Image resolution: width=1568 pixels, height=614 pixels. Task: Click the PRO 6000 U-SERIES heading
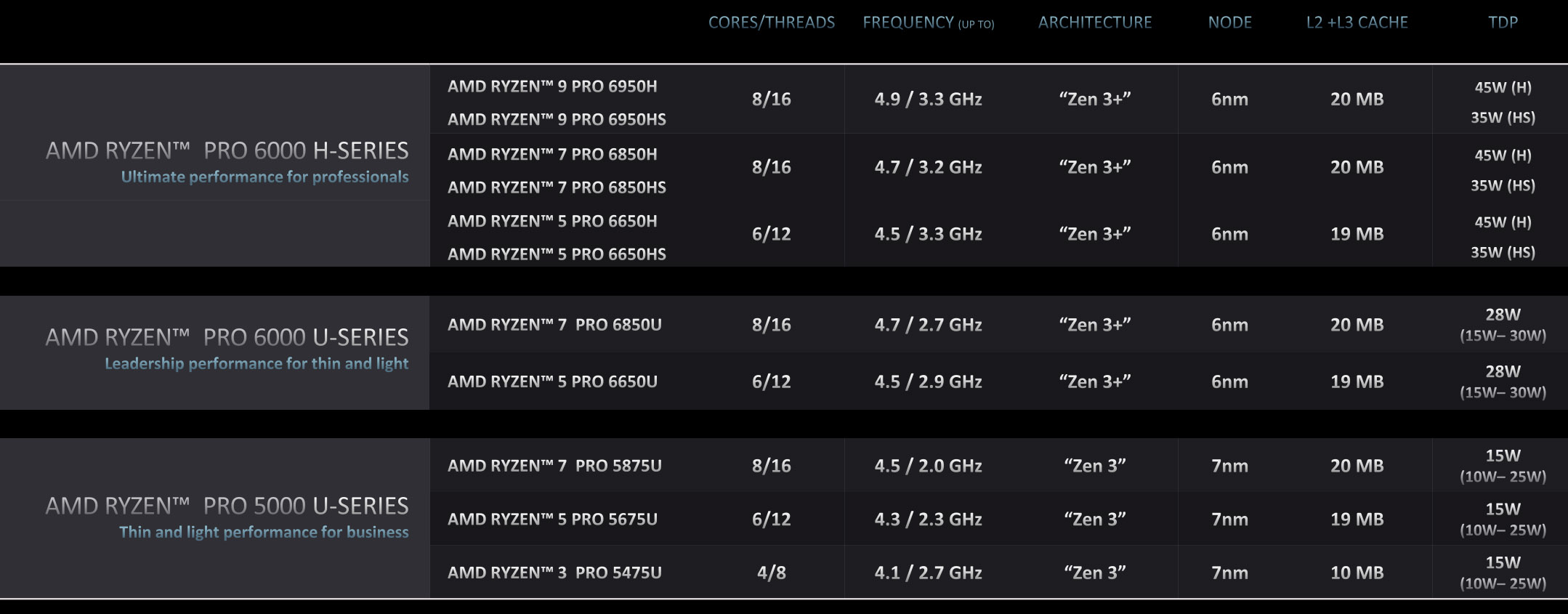tap(227, 337)
